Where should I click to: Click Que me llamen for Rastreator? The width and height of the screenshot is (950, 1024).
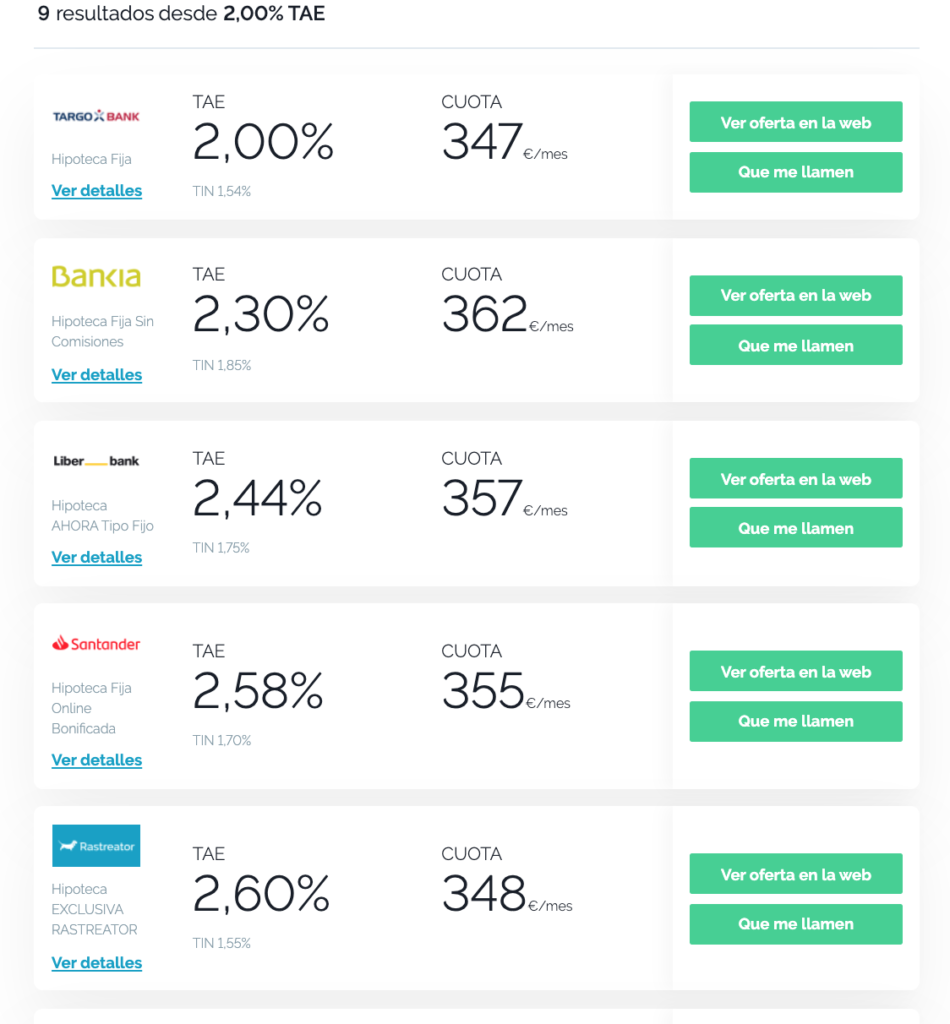(796, 924)
